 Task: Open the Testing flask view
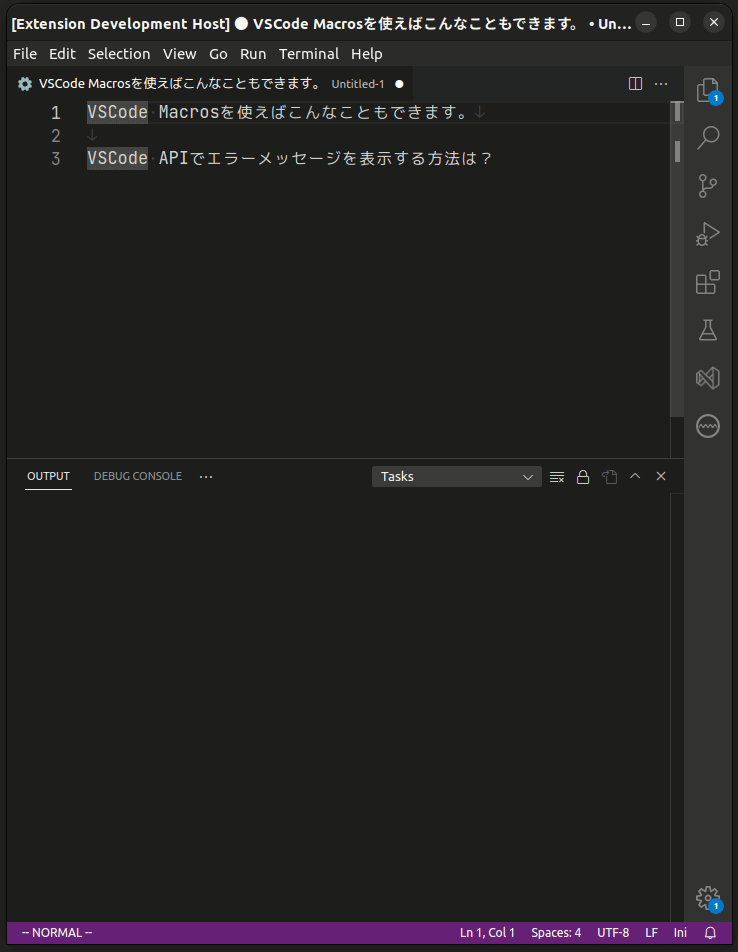coord(708,330)
